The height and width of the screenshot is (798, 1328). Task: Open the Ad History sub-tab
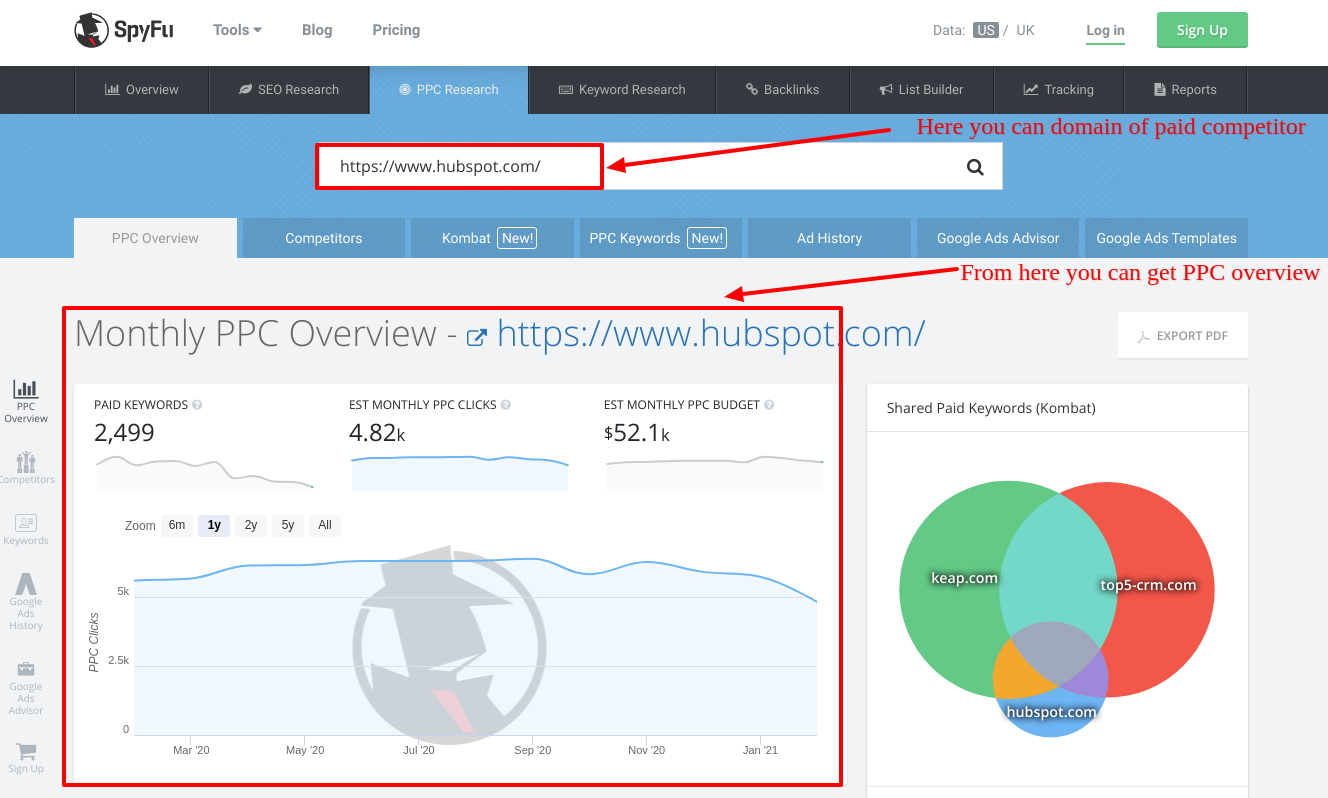[x=829, y=238]
